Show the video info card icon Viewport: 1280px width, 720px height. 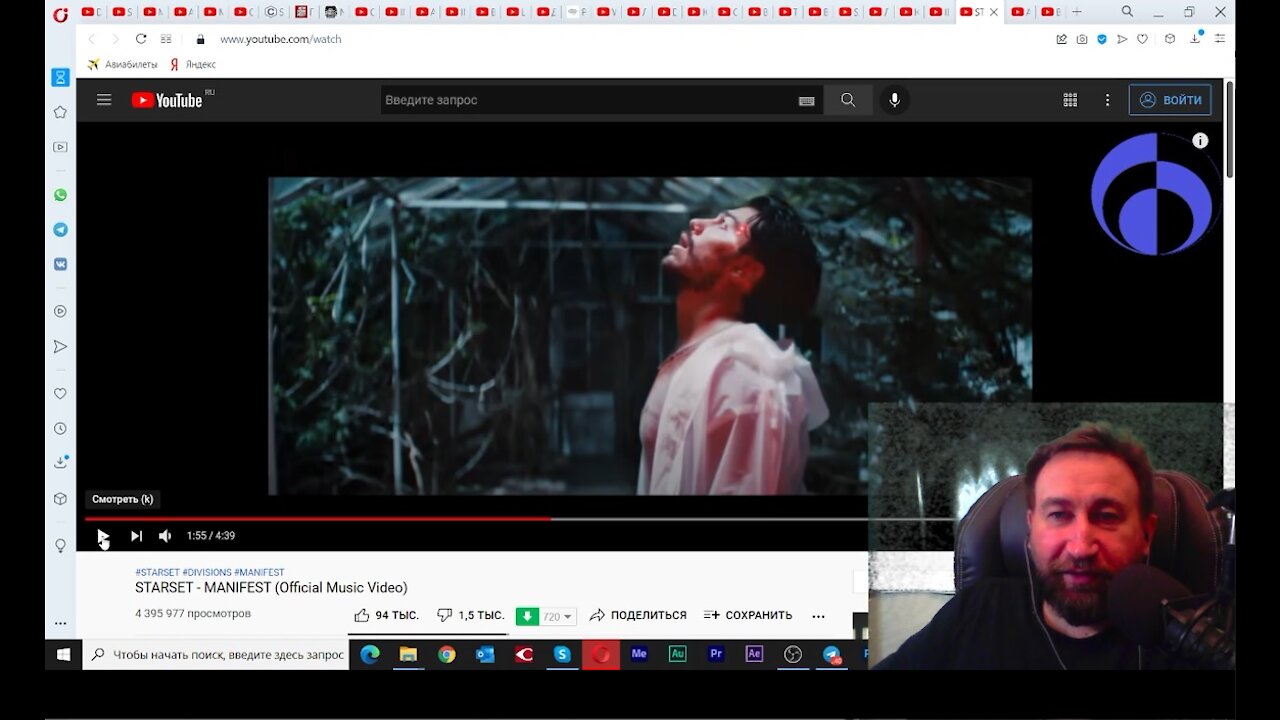click(x=1200, y=141)
